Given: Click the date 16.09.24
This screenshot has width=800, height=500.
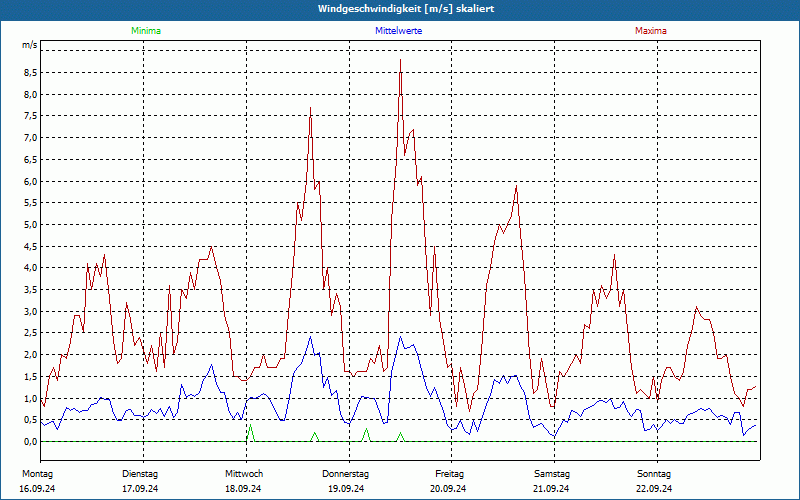Looking at the screenshot, I should tap(37, 489).
